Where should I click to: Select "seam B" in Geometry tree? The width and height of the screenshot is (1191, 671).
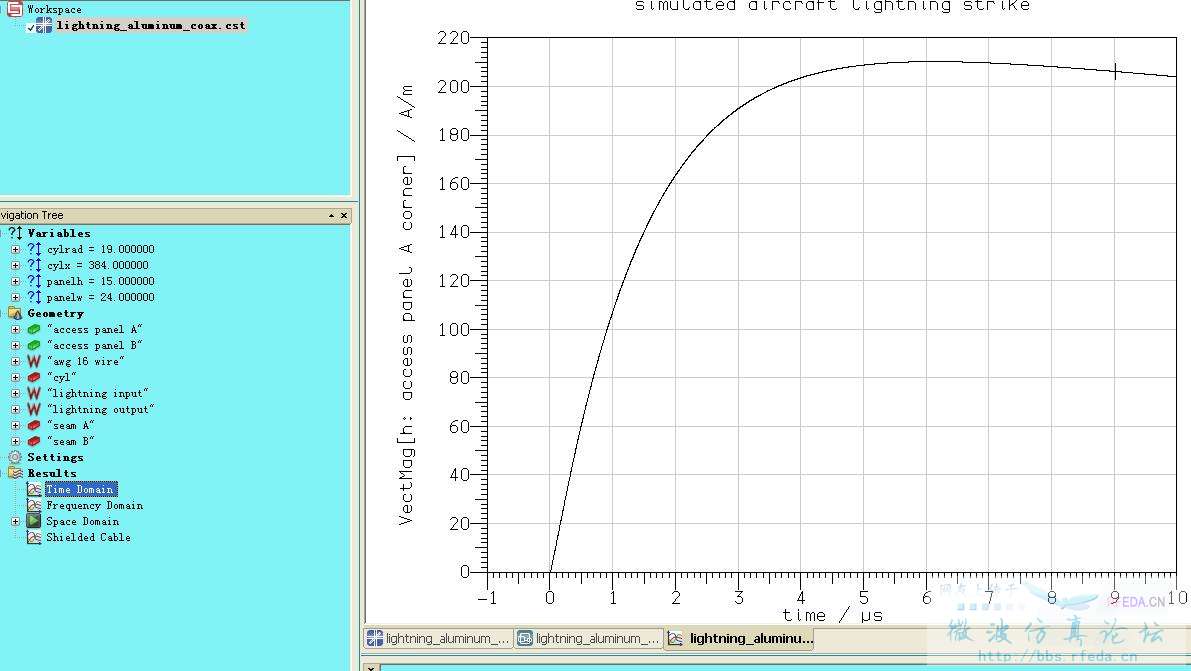point(70,441)
